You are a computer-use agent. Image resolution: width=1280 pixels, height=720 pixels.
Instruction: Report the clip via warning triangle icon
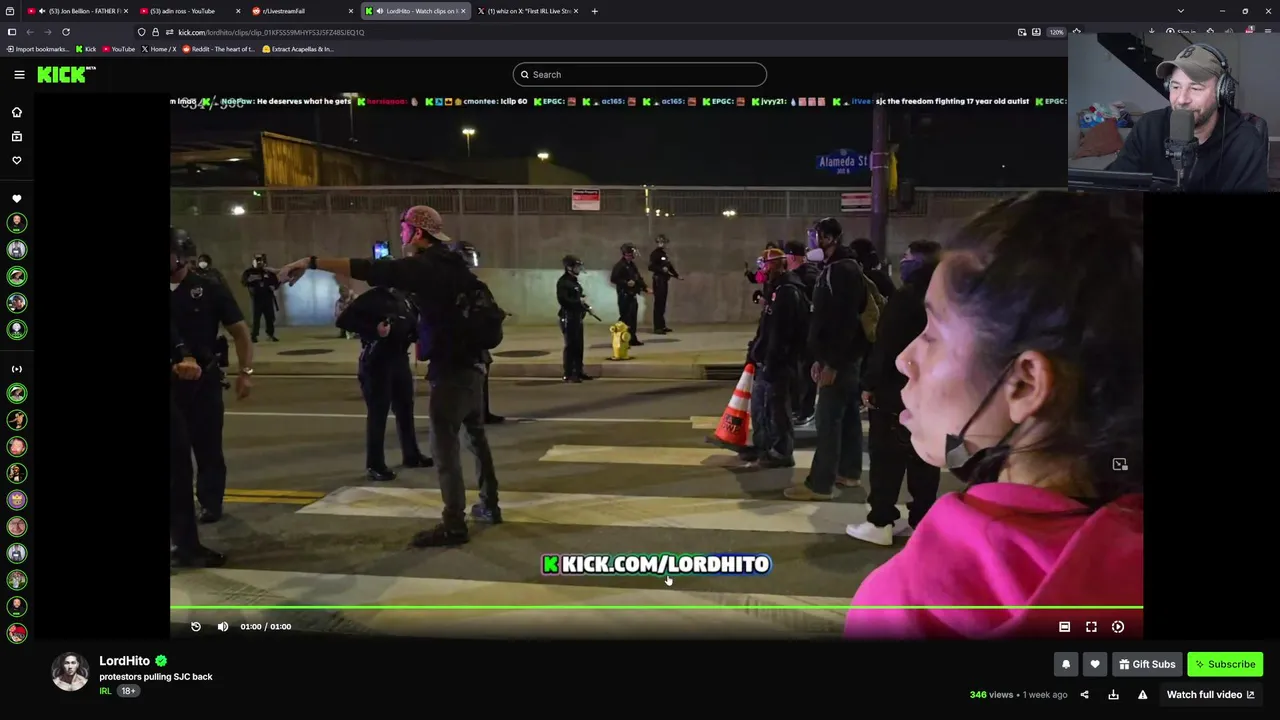[x=1142, y=695]
